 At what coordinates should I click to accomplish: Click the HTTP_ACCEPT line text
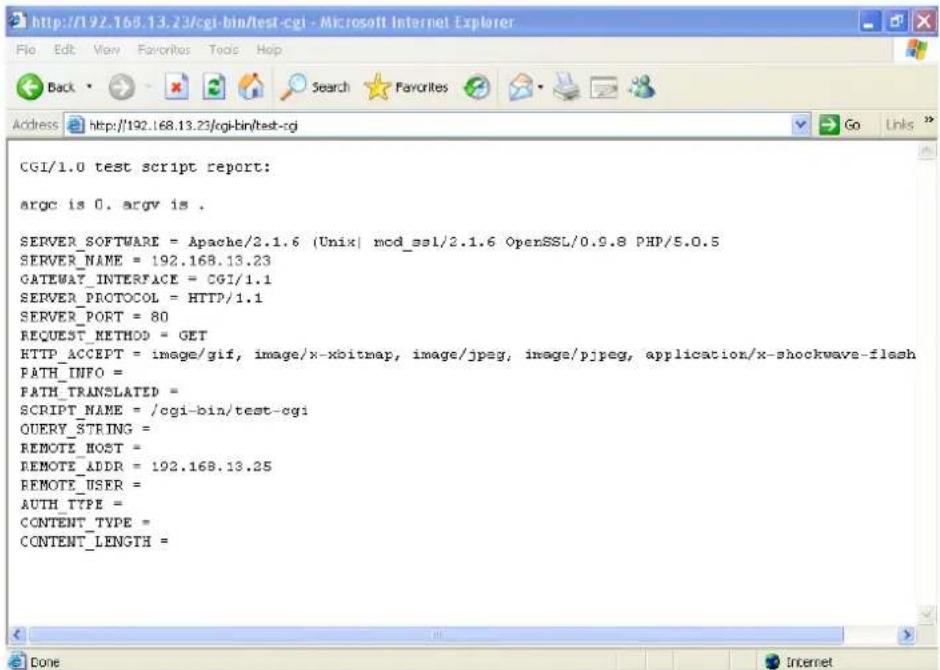coord(468,354)
